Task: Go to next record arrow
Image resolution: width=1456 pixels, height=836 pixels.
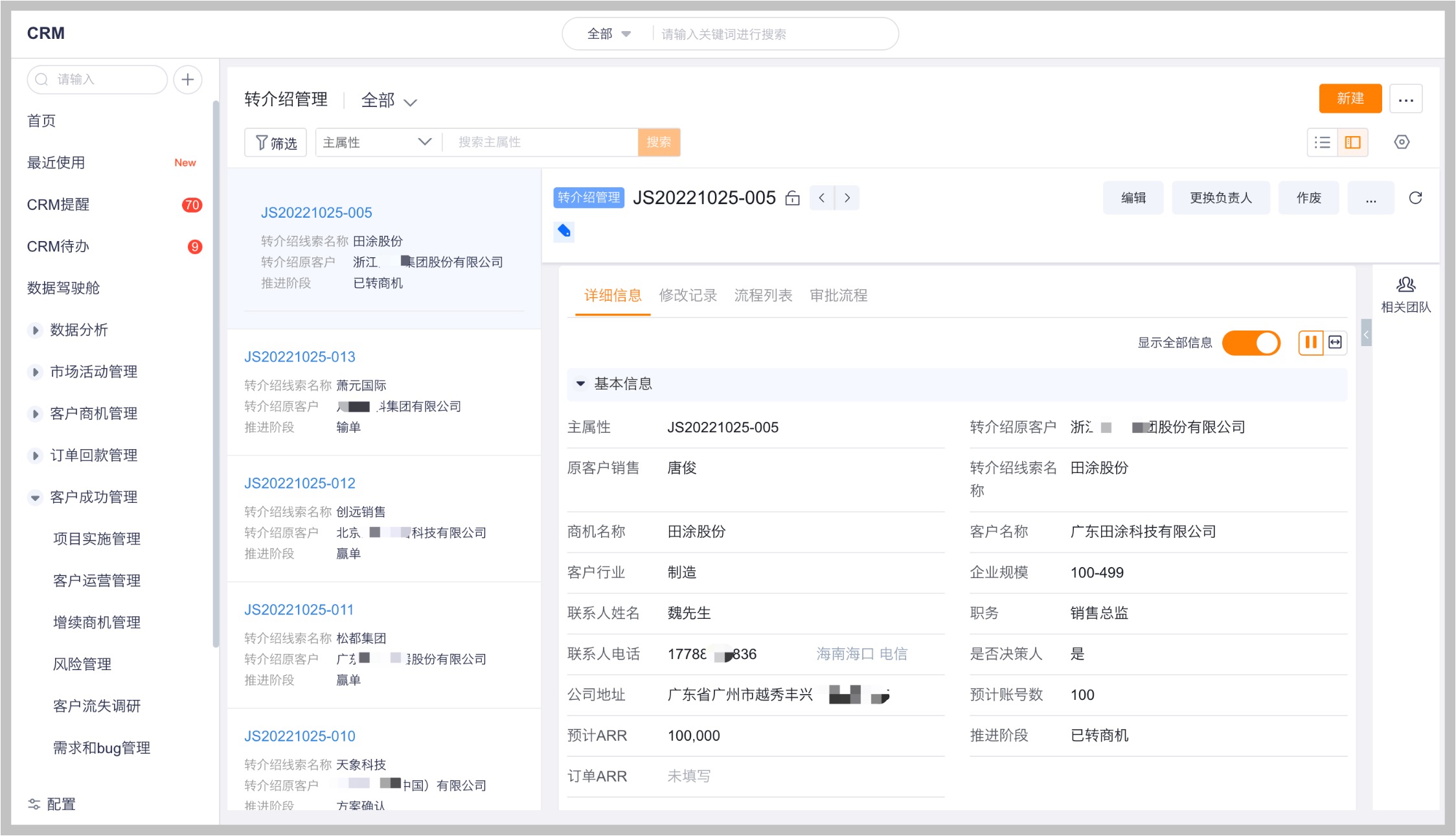Action: click(x=847, y=198)
